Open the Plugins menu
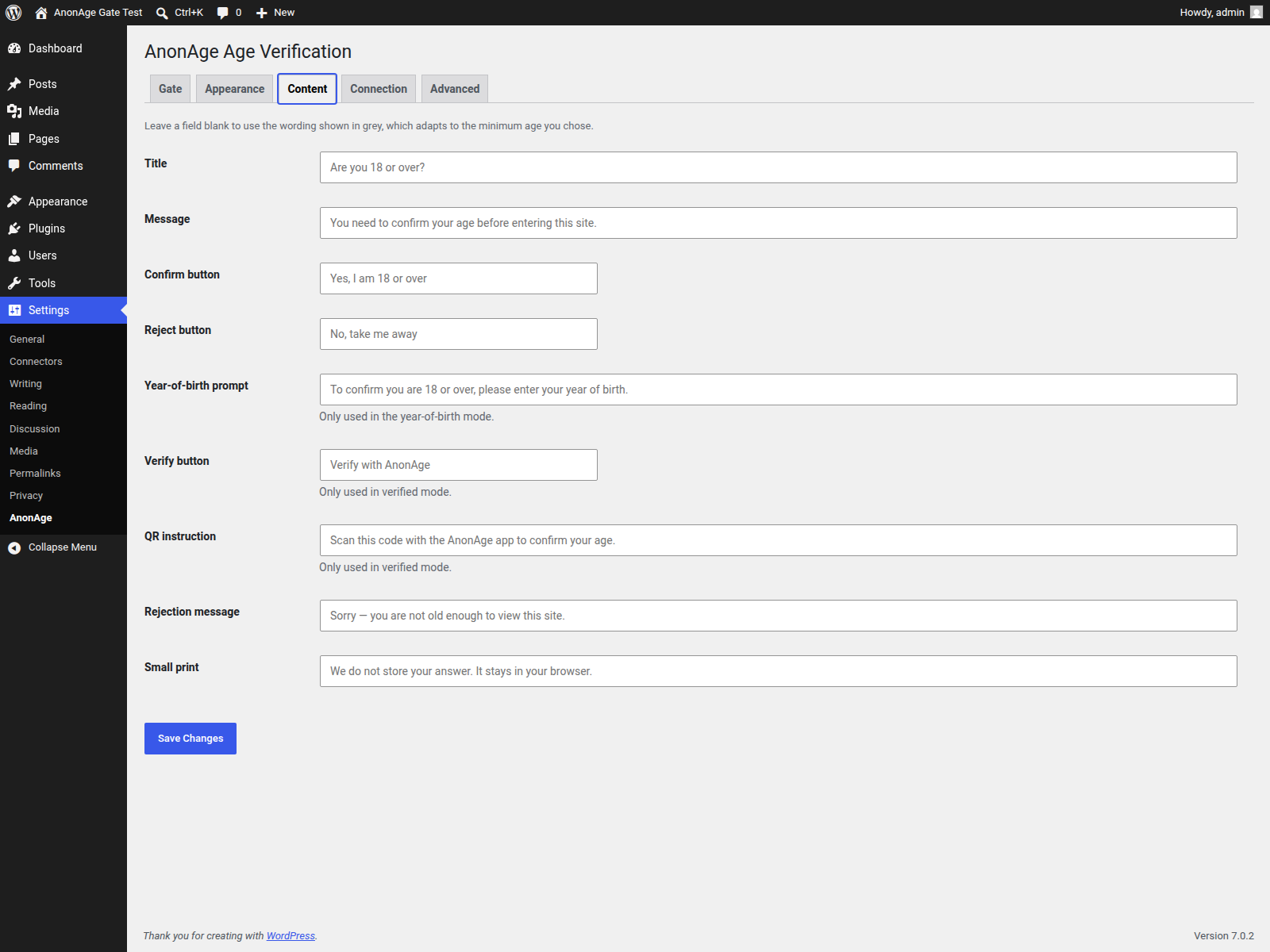Screen dimensions: 1270x952 63,228
